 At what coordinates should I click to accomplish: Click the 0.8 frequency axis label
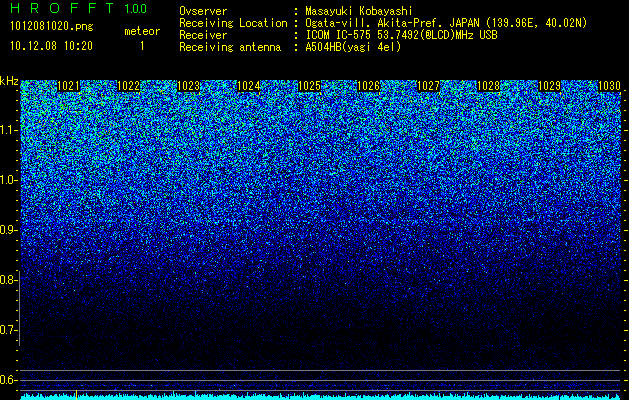[x=9, y=280]
